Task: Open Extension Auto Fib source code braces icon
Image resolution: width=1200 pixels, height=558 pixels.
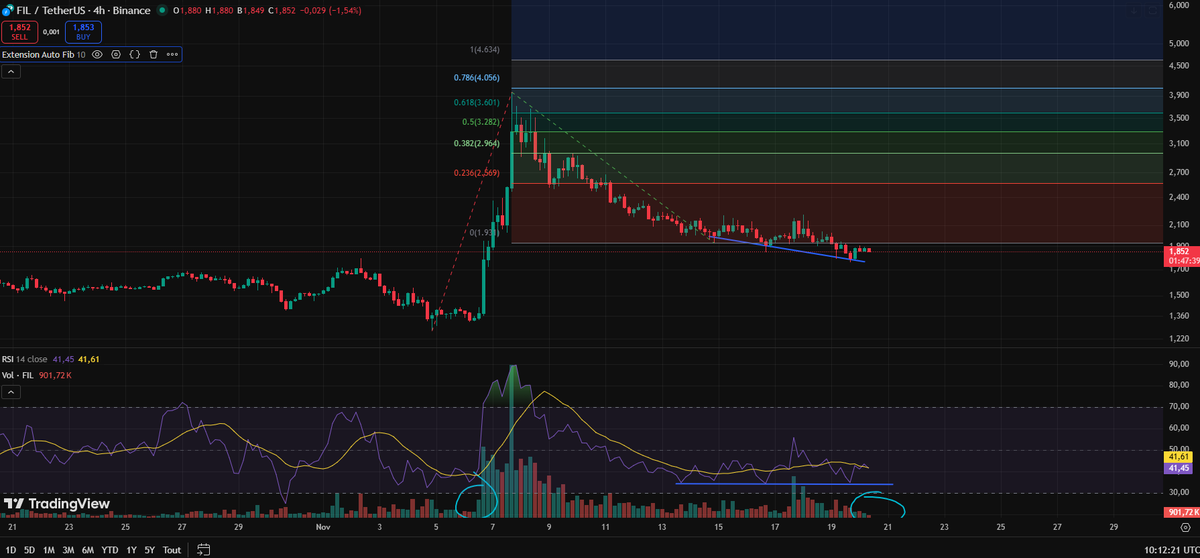Action: coord(134,54)
